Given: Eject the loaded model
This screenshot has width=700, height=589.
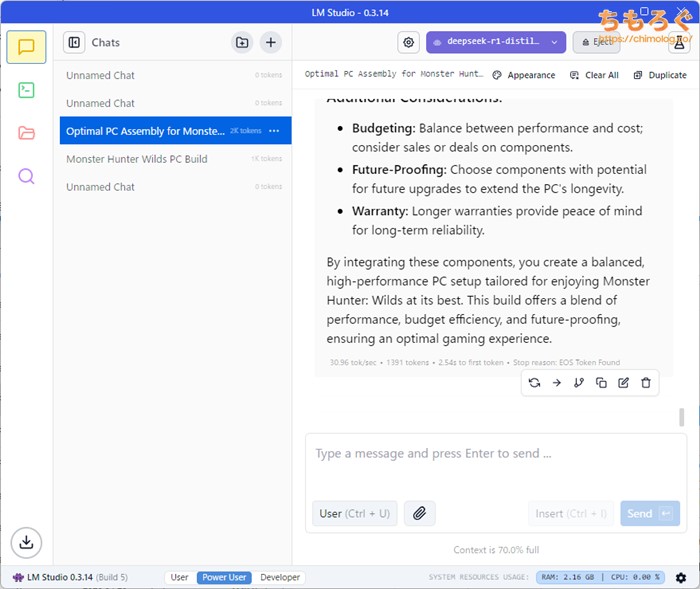Looking at the screenshot, I should (597, 42).
